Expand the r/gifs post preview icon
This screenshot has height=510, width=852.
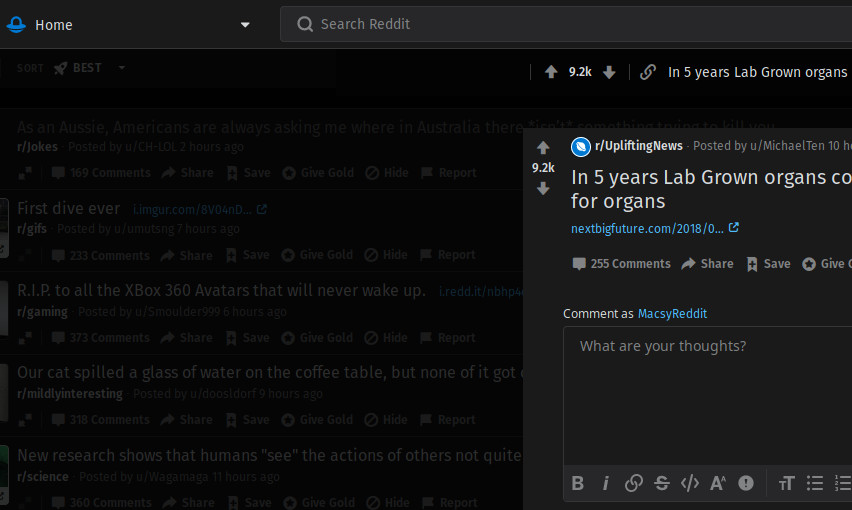click(24, 255)
